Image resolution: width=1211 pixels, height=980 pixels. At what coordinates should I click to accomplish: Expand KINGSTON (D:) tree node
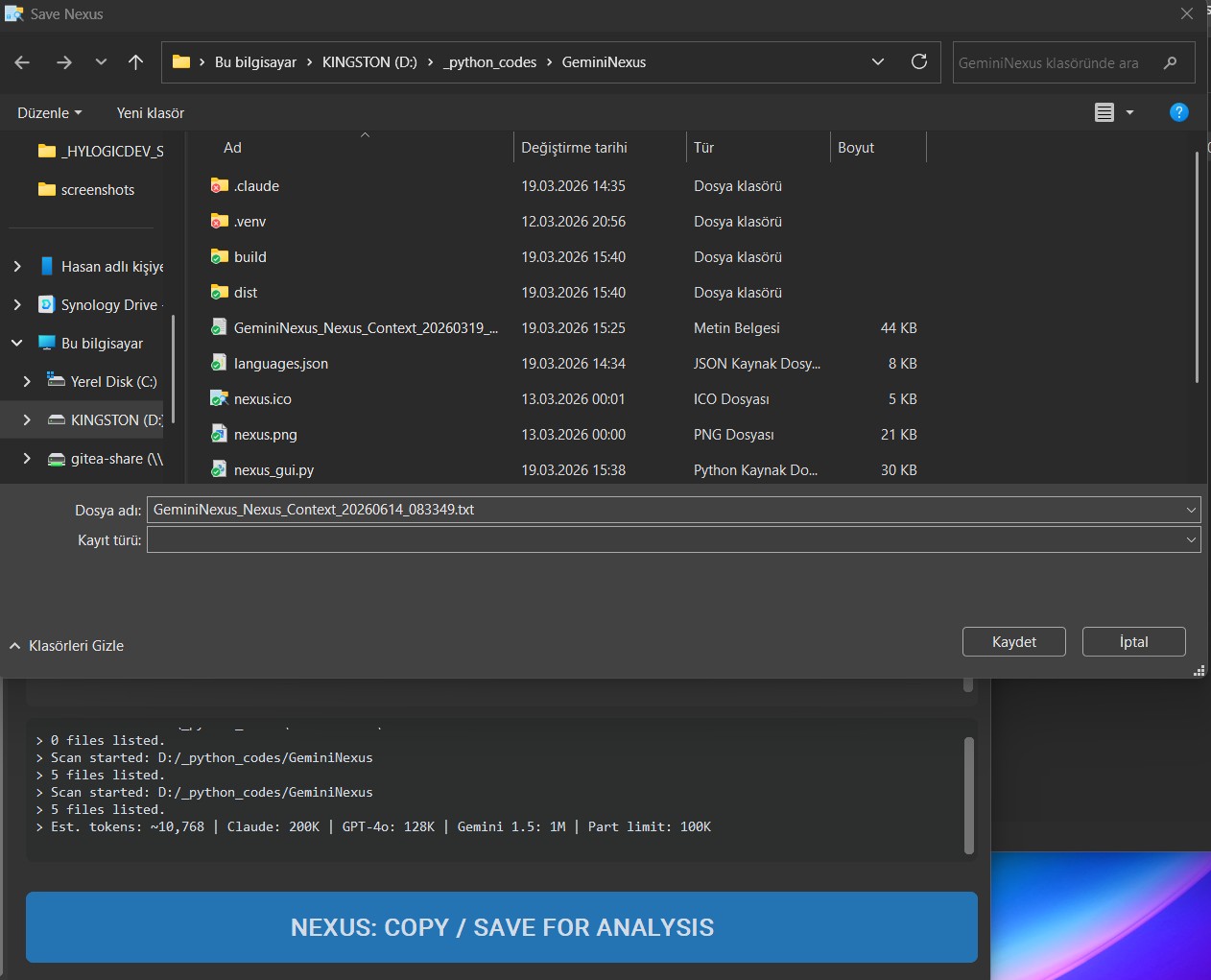pos(27,420)
